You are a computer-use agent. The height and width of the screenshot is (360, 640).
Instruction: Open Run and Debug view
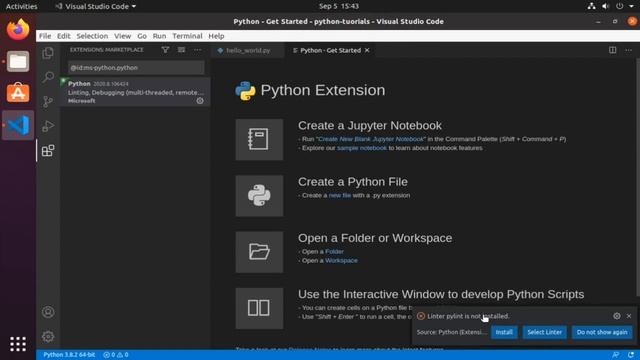tap(48, 126)
